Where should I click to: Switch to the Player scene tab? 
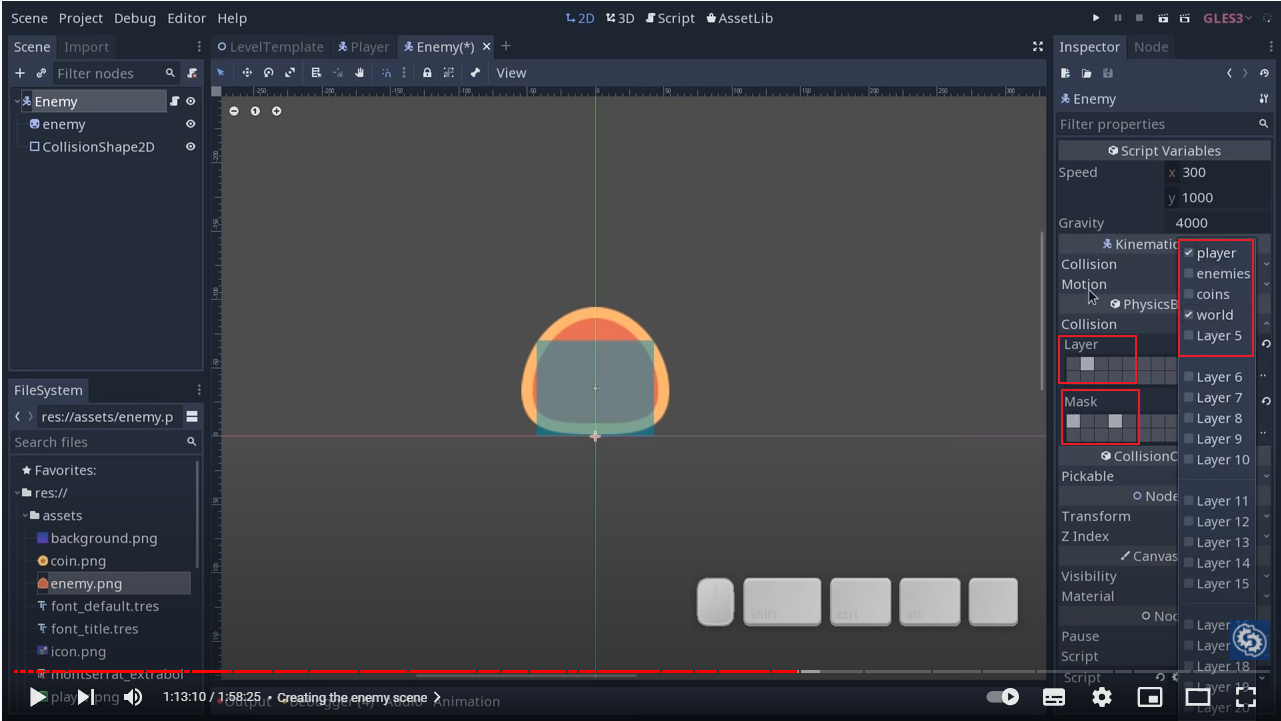click(363, 47)
